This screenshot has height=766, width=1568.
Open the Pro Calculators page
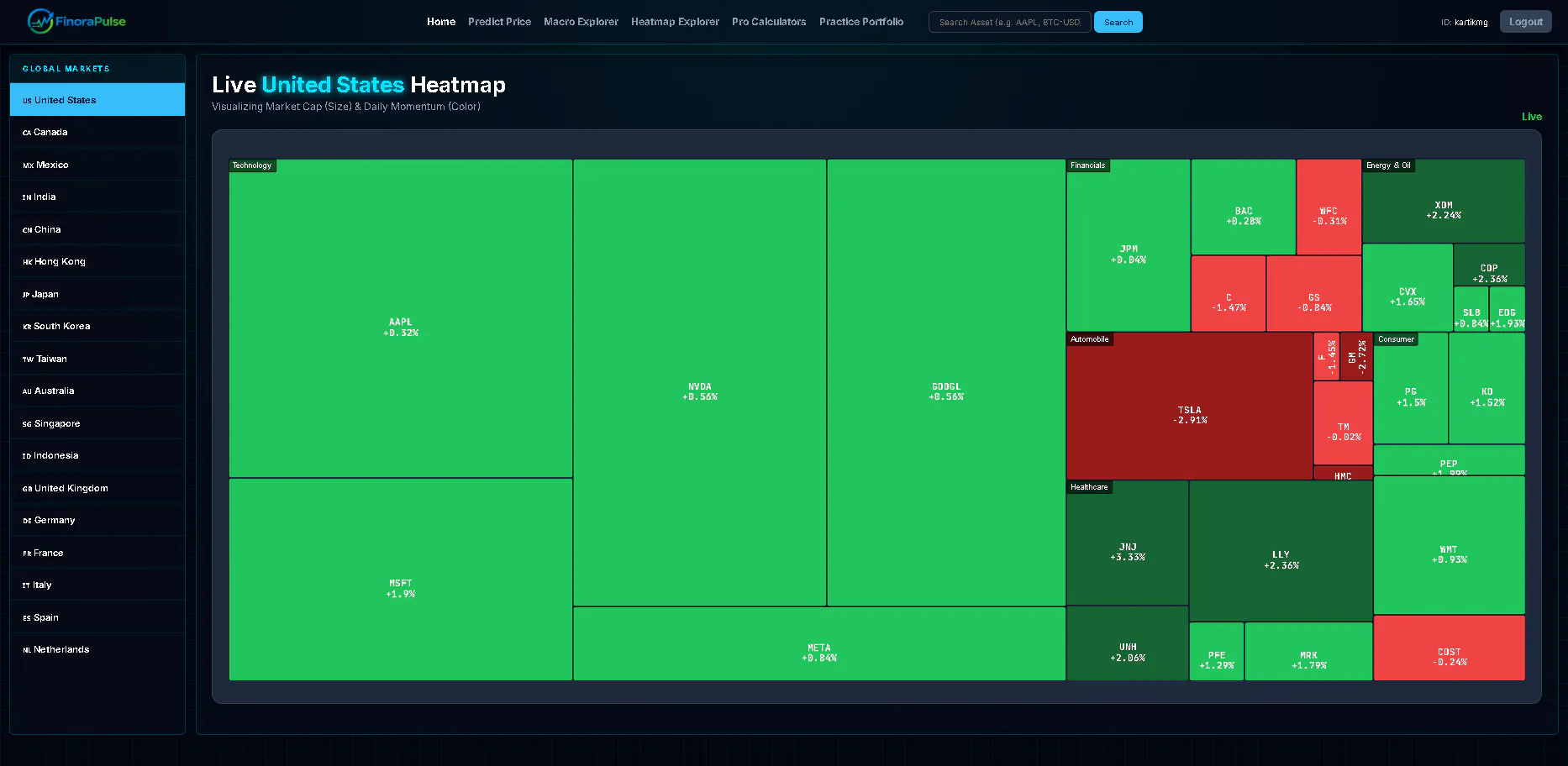point(769,22)
